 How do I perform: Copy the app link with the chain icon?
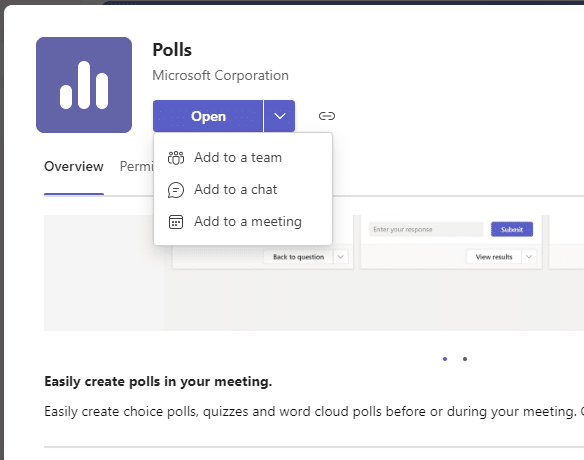tap(327, 116)
